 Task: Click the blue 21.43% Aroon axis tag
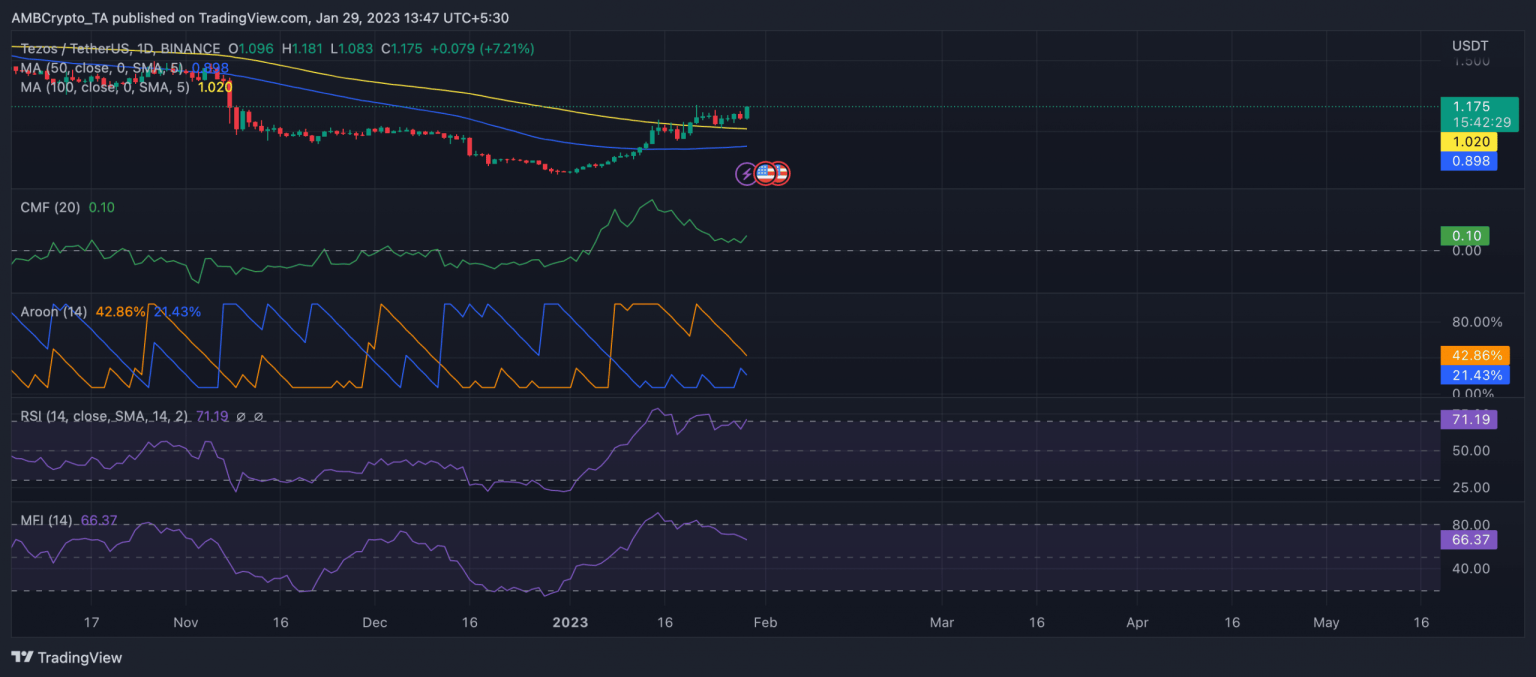coord(1474,375)
